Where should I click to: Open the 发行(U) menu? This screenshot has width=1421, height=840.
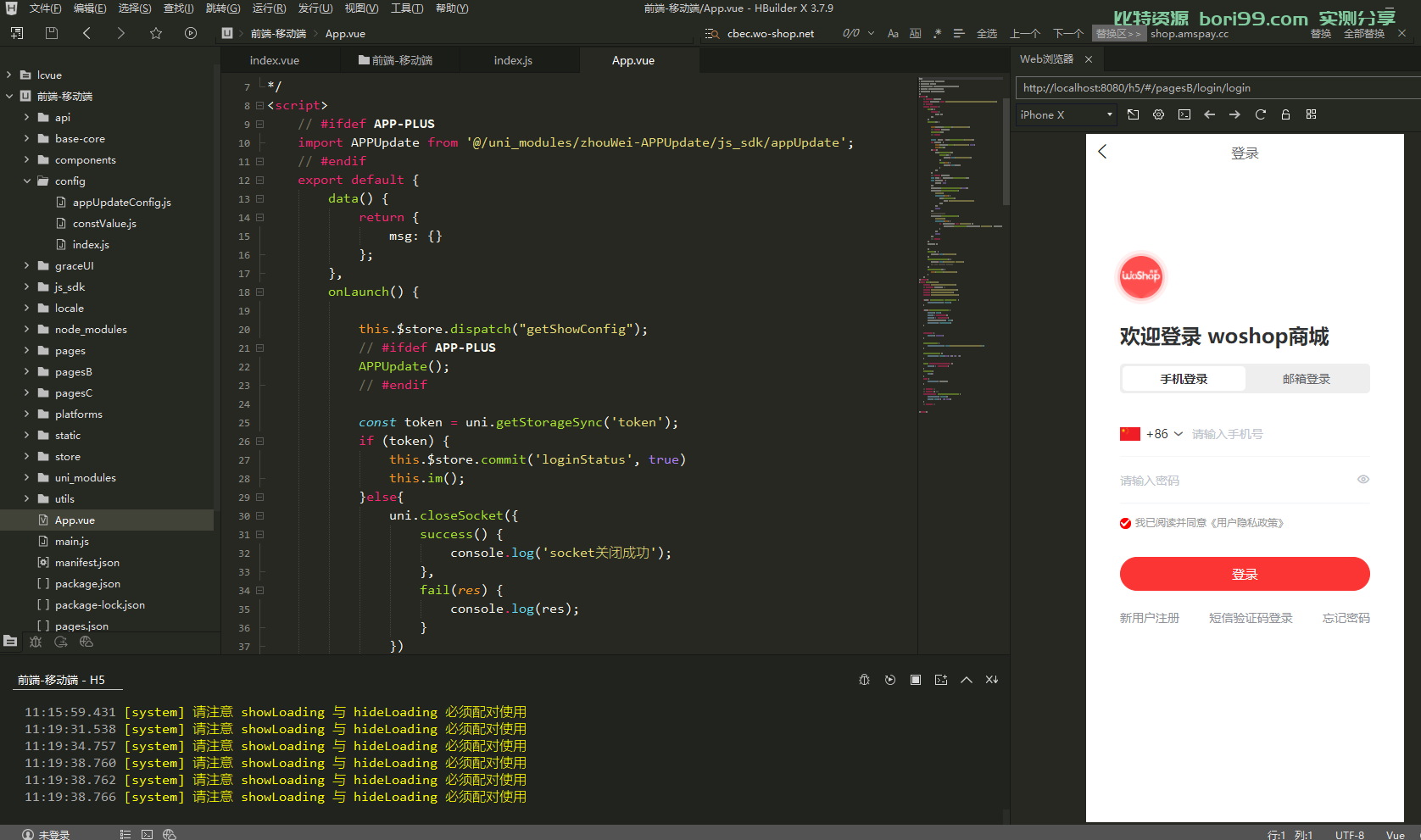click(x=315, y=8)
